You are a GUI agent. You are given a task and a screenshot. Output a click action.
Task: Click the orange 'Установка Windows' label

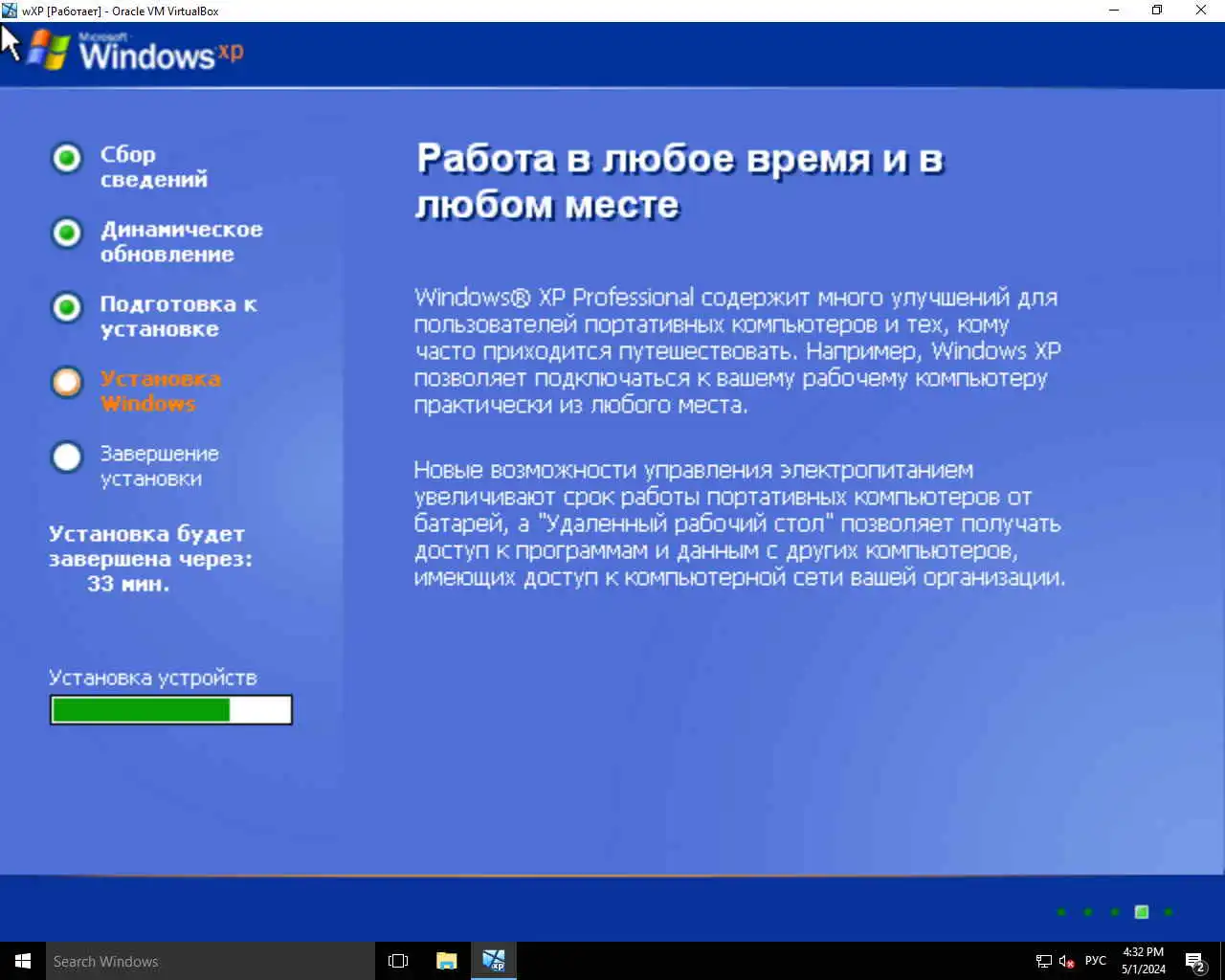click(x=160, y=390)
